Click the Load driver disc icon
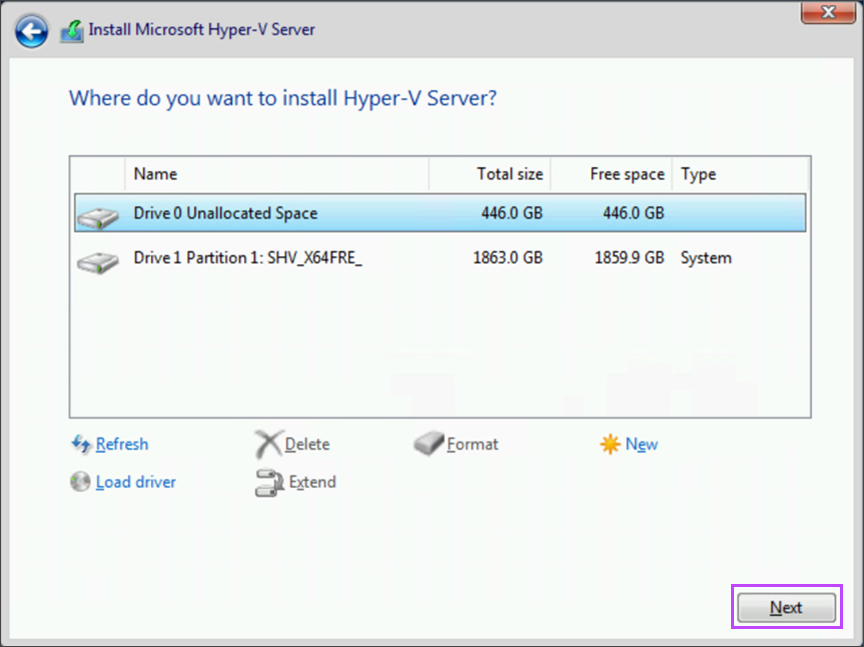 point(81,482)
